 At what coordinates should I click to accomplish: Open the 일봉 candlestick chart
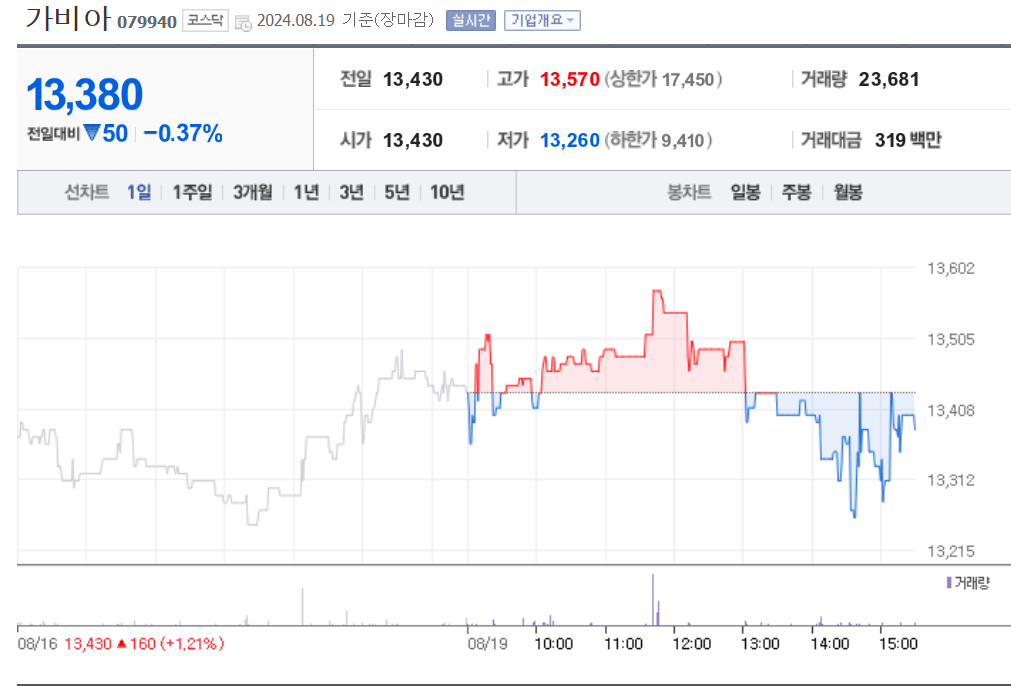(745, 192)
